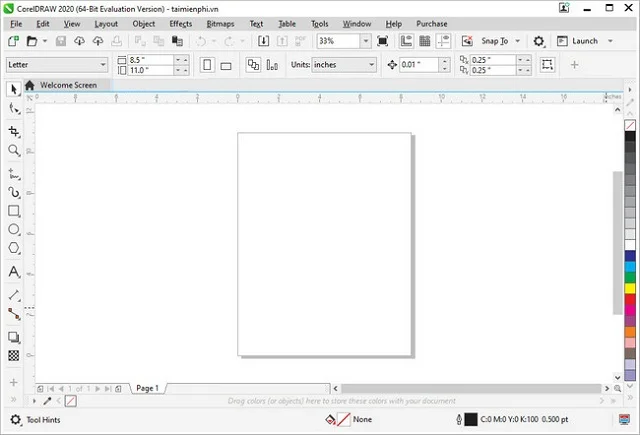Toggle Snap Off button

[x=467, y=41]
